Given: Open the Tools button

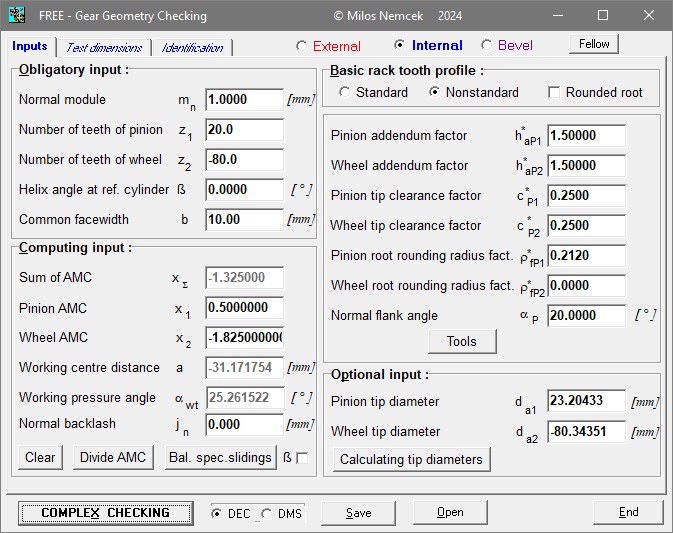Looking at the screenshot, I should (x=462, y=342).
